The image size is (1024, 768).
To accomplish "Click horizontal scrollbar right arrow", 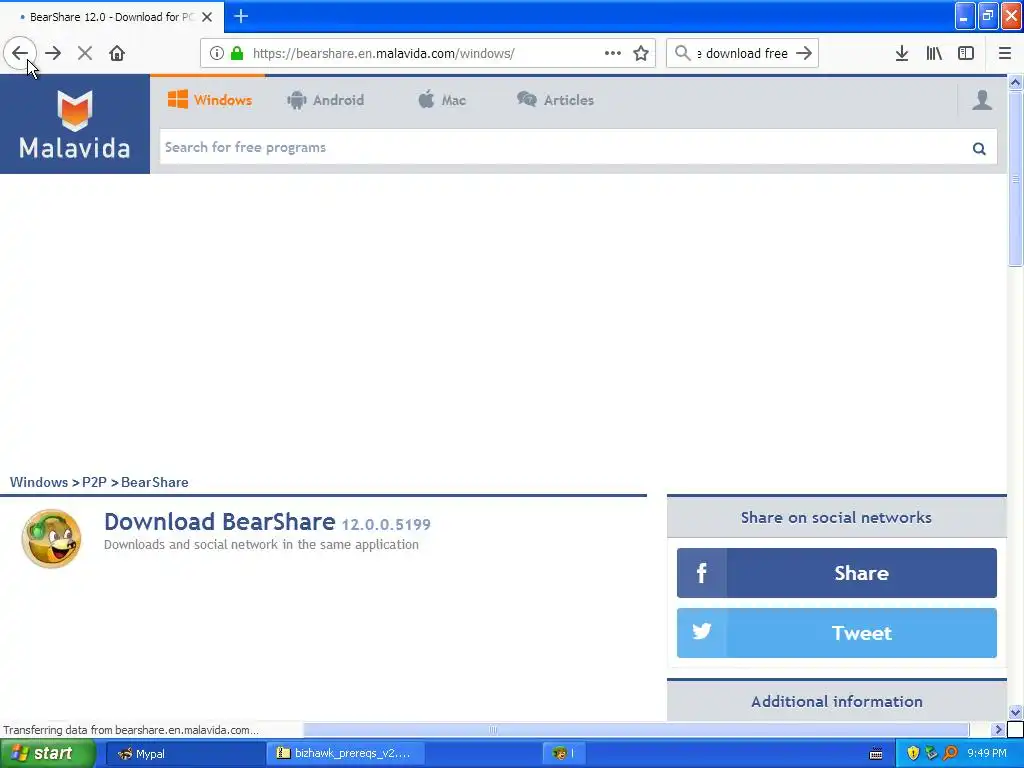I will pos(998,729).
